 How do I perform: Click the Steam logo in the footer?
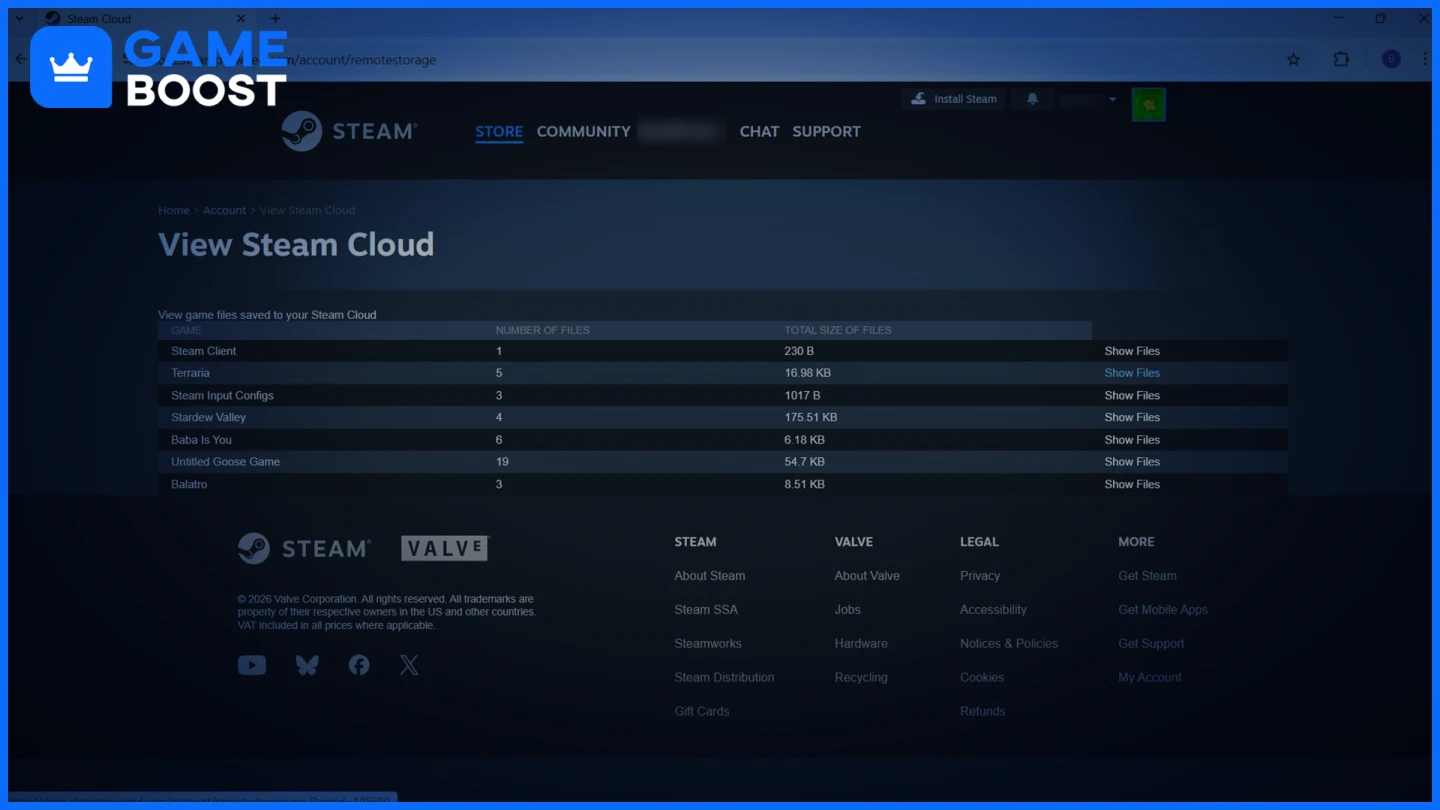pos(303,548)
